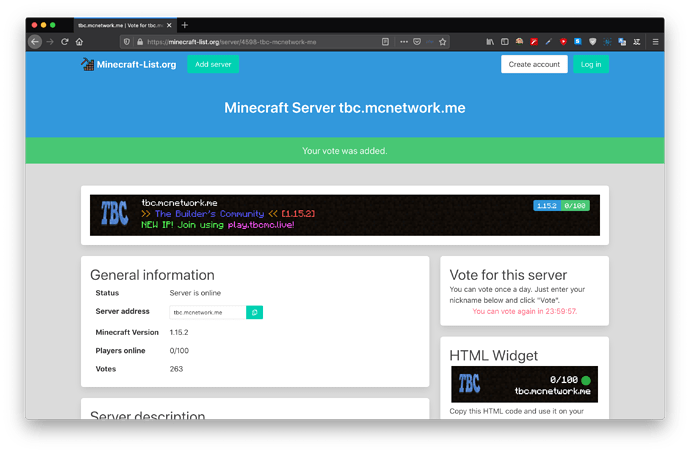Open the translate extension icon
690x453 pixels.
pyautogui.click(x=622, y=42)
